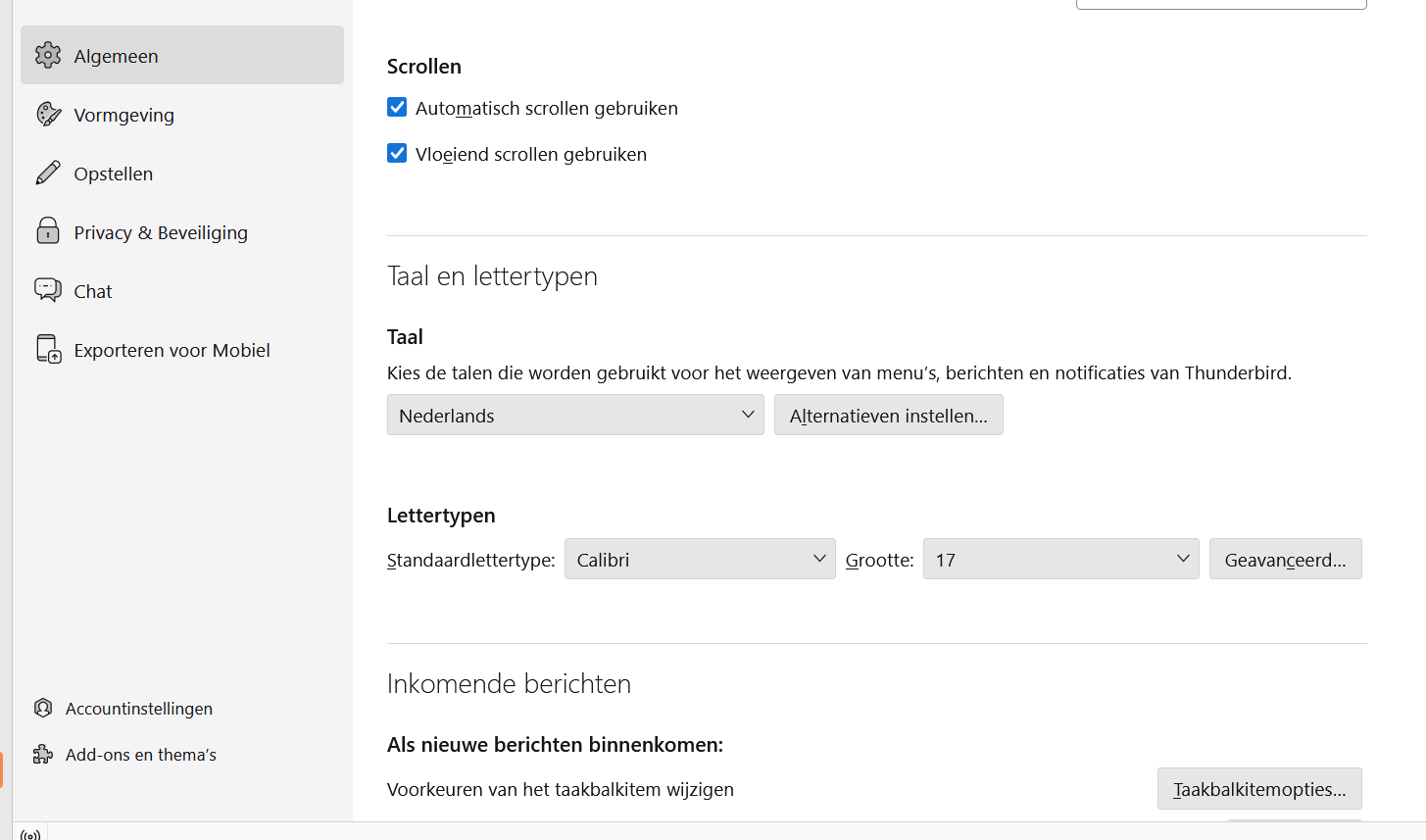Open the Nederlands language dropdown
This screenshot has width=1426, height=840.
(574, 415)
